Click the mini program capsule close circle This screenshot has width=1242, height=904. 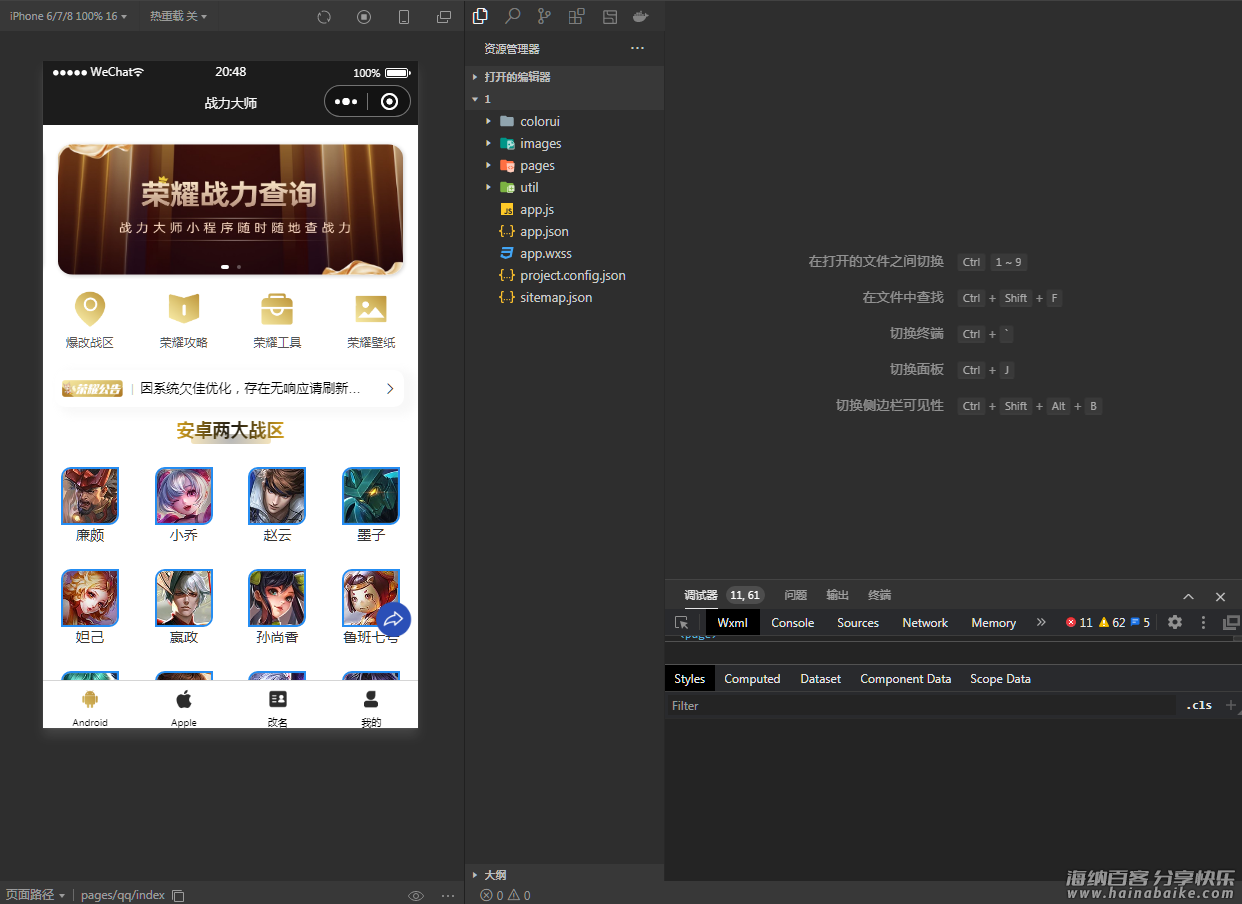pos(390,101)
